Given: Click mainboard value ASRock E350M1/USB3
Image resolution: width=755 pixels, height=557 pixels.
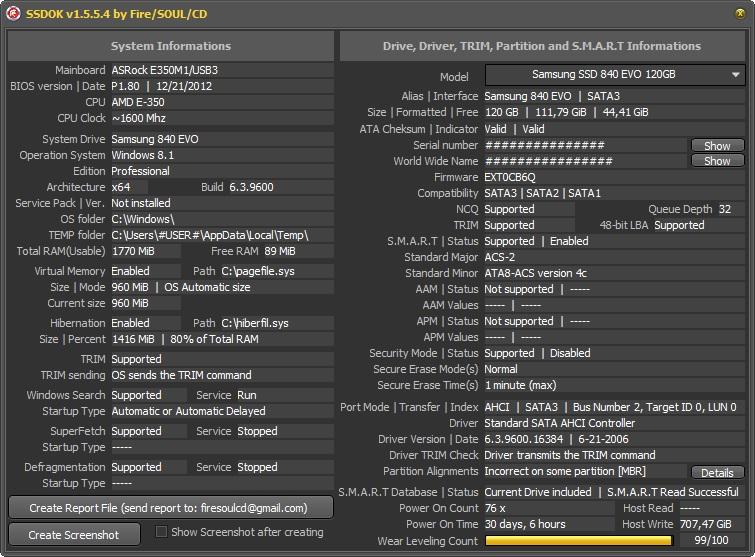Looking at the screenshot, I should (x=165, y=70).
